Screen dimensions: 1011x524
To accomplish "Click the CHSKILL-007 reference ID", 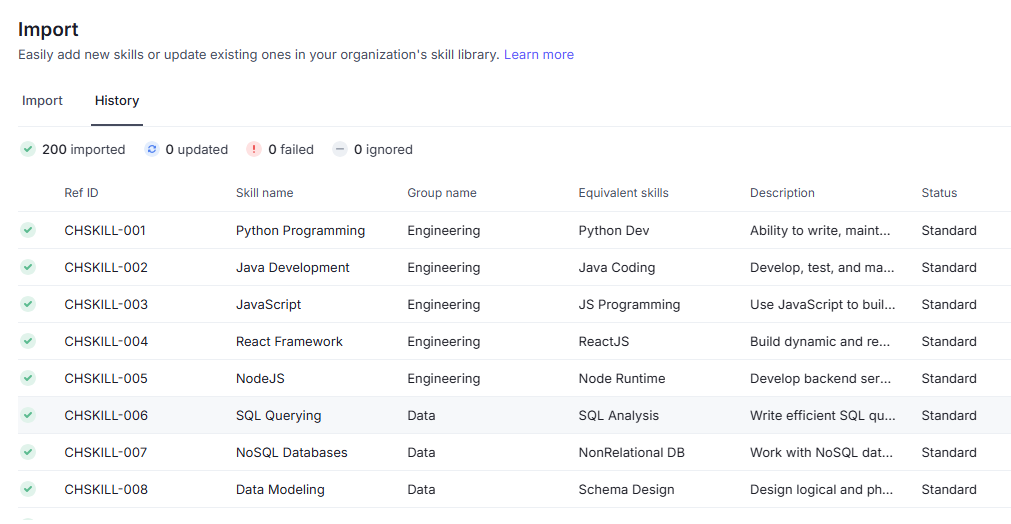I will pos(106,452).
